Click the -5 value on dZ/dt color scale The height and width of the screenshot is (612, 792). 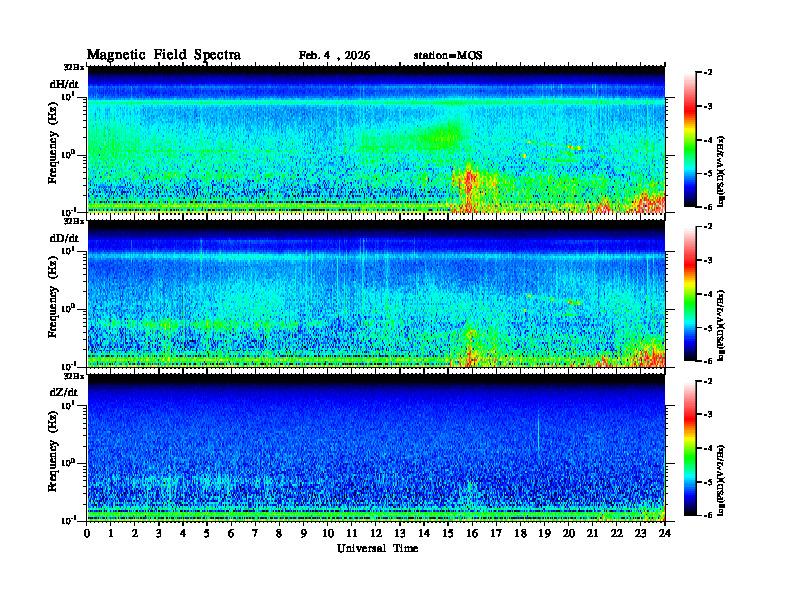[708, 482]
